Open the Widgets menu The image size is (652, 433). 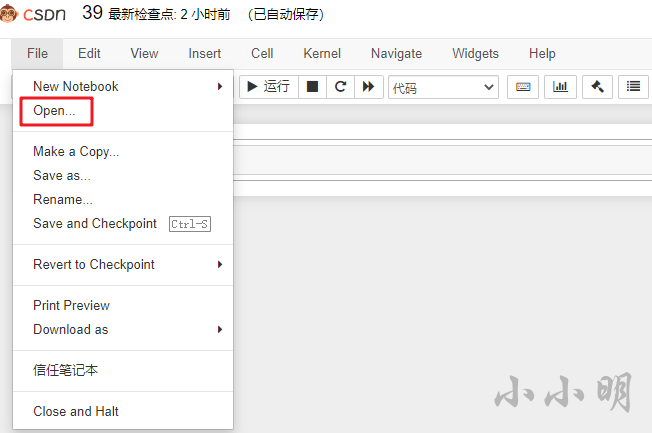[x=476, y=54]
